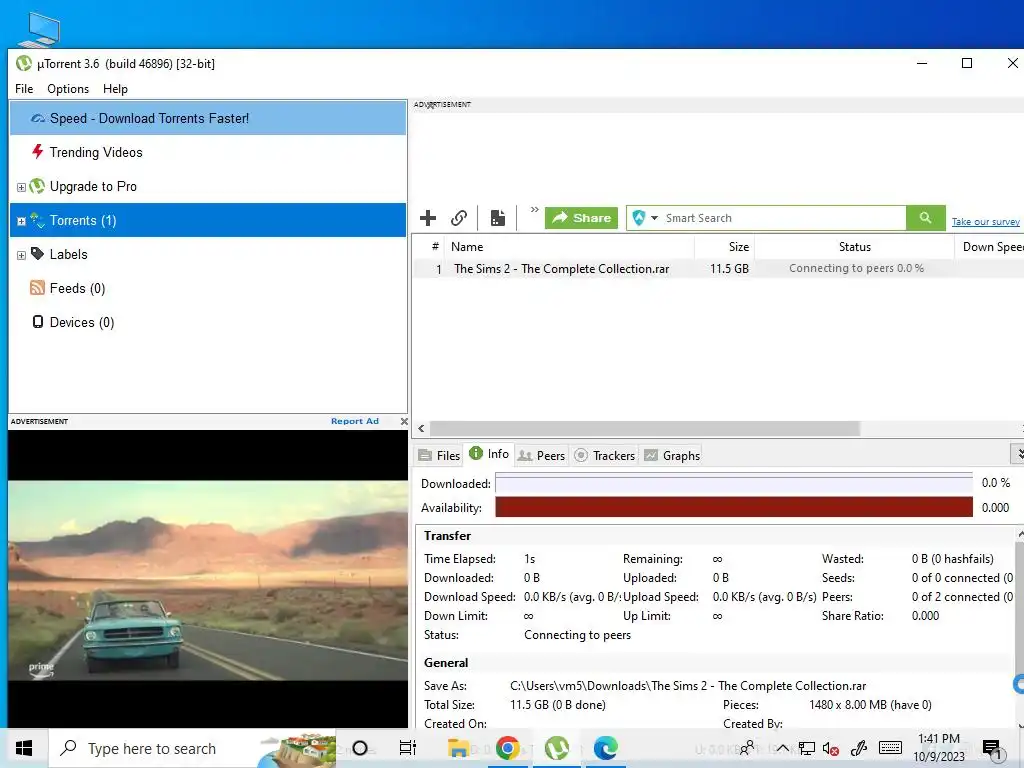Click the Save As file path text
Screen dimensions: 1024x768
pos(688,686)
